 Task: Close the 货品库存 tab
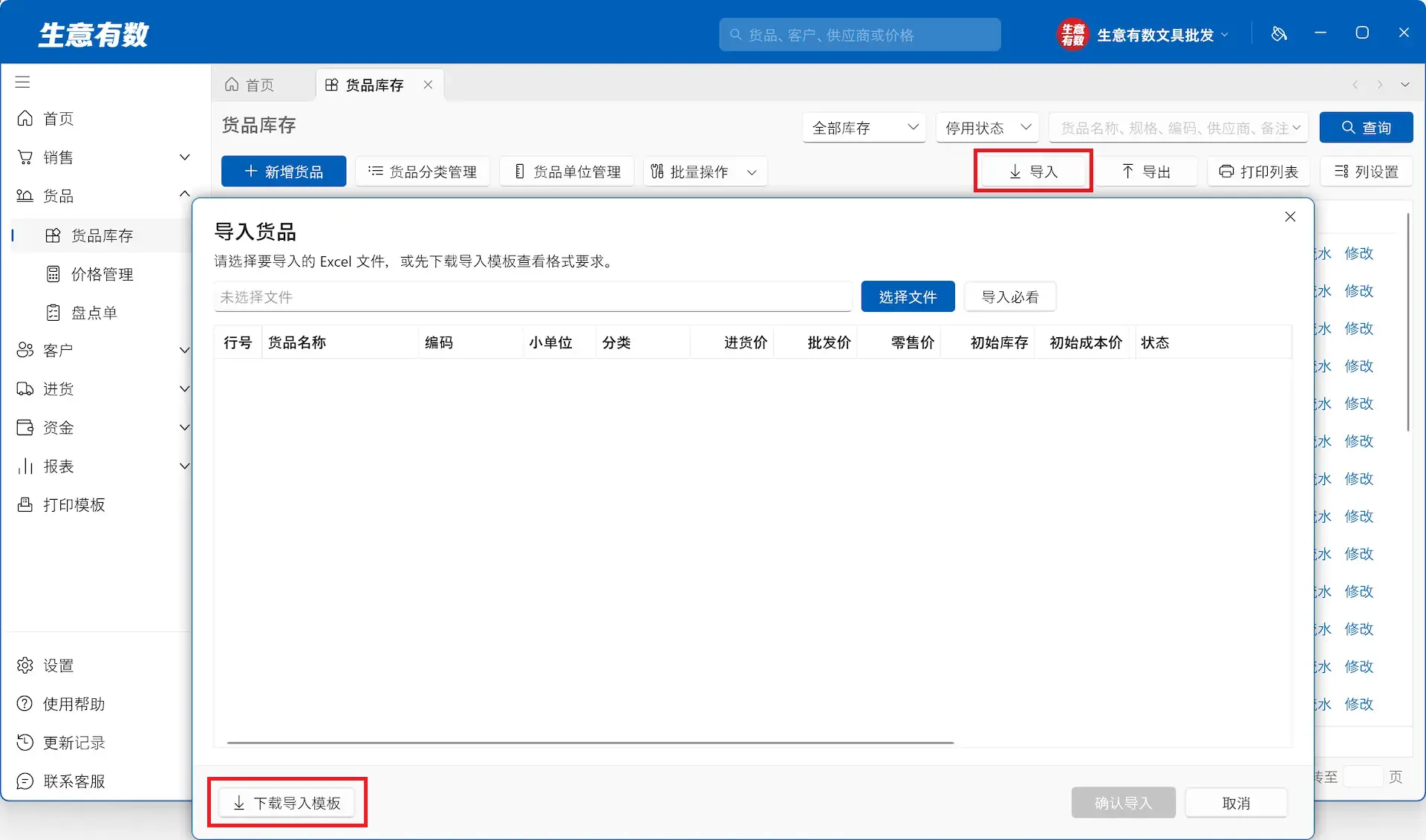pos(428,85)
